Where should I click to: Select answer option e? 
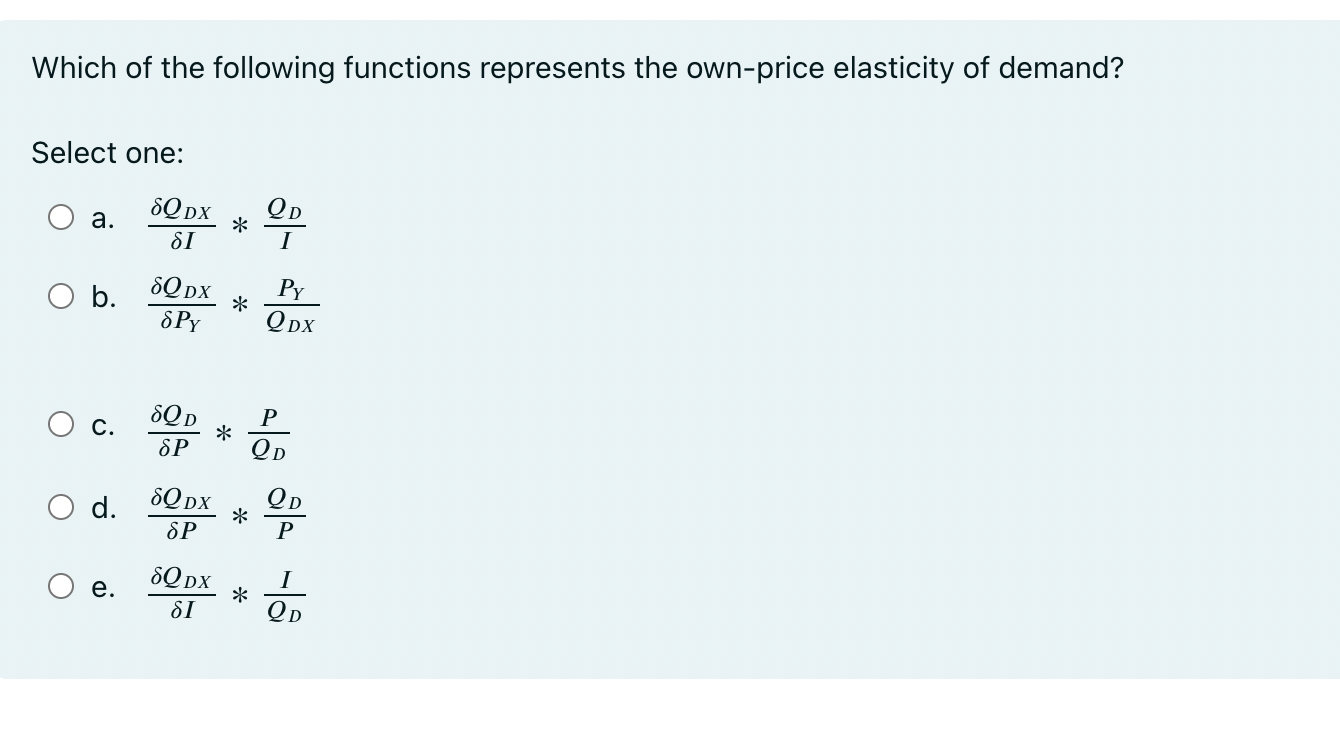61,587
